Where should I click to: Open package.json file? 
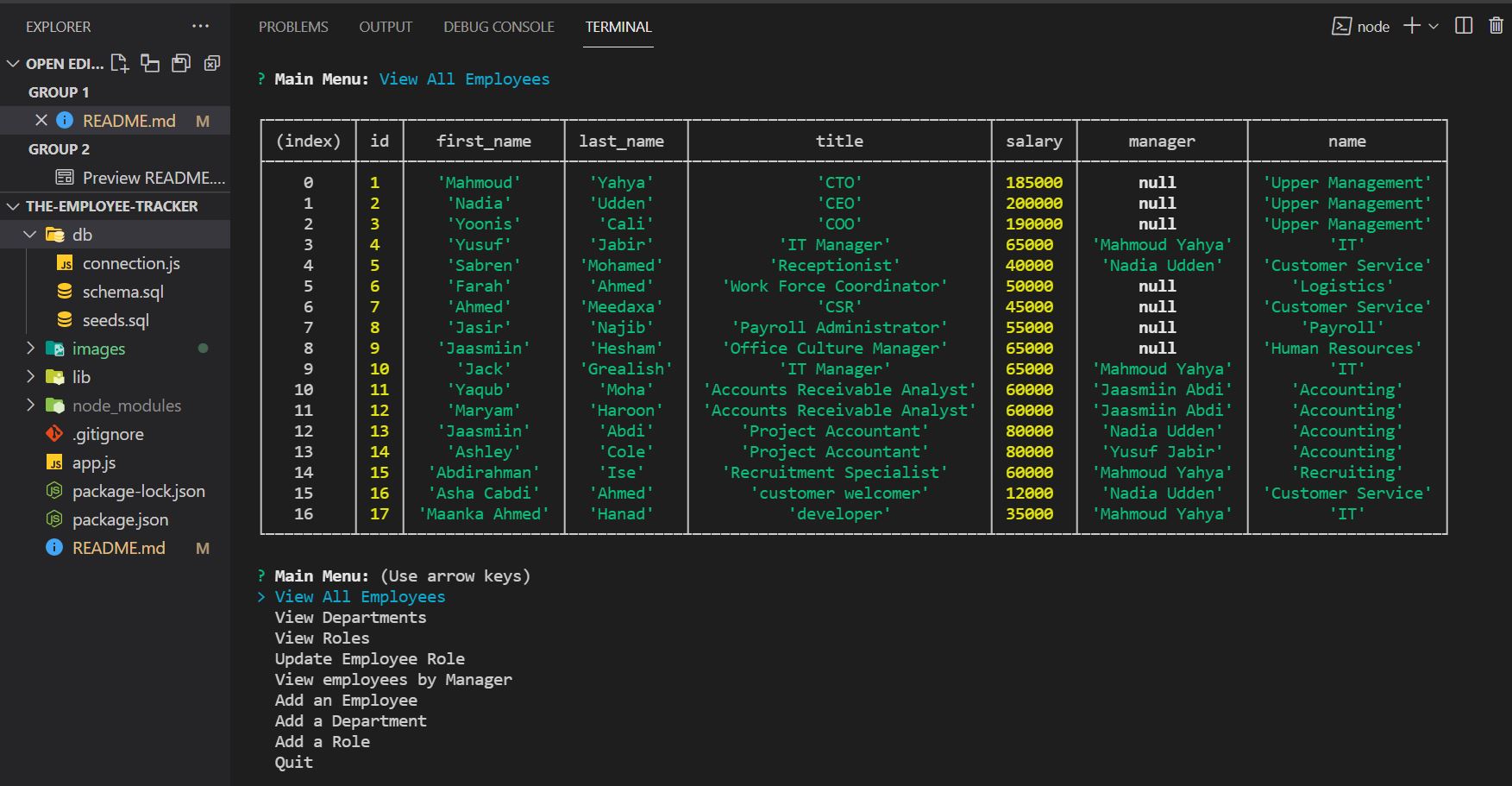(120, 519)
